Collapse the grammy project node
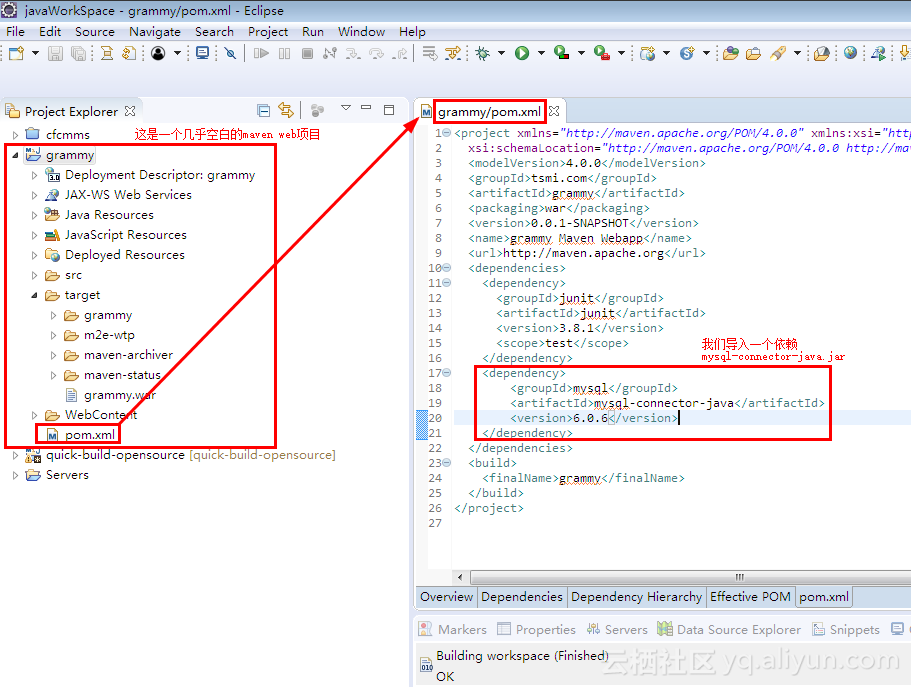This screenshot has height=687, width=911. 15,155
